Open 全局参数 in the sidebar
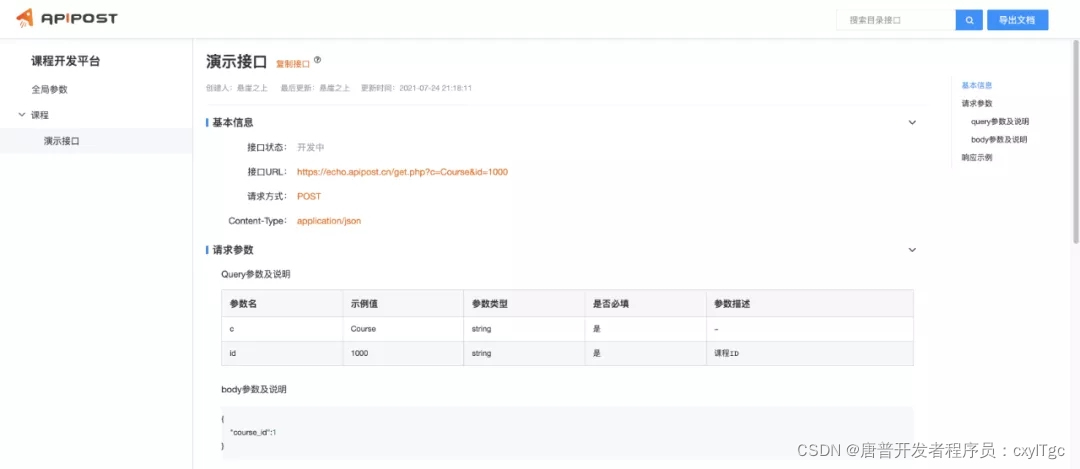Viewport: 1080px width, 469px height. click(x=50, y=90)
